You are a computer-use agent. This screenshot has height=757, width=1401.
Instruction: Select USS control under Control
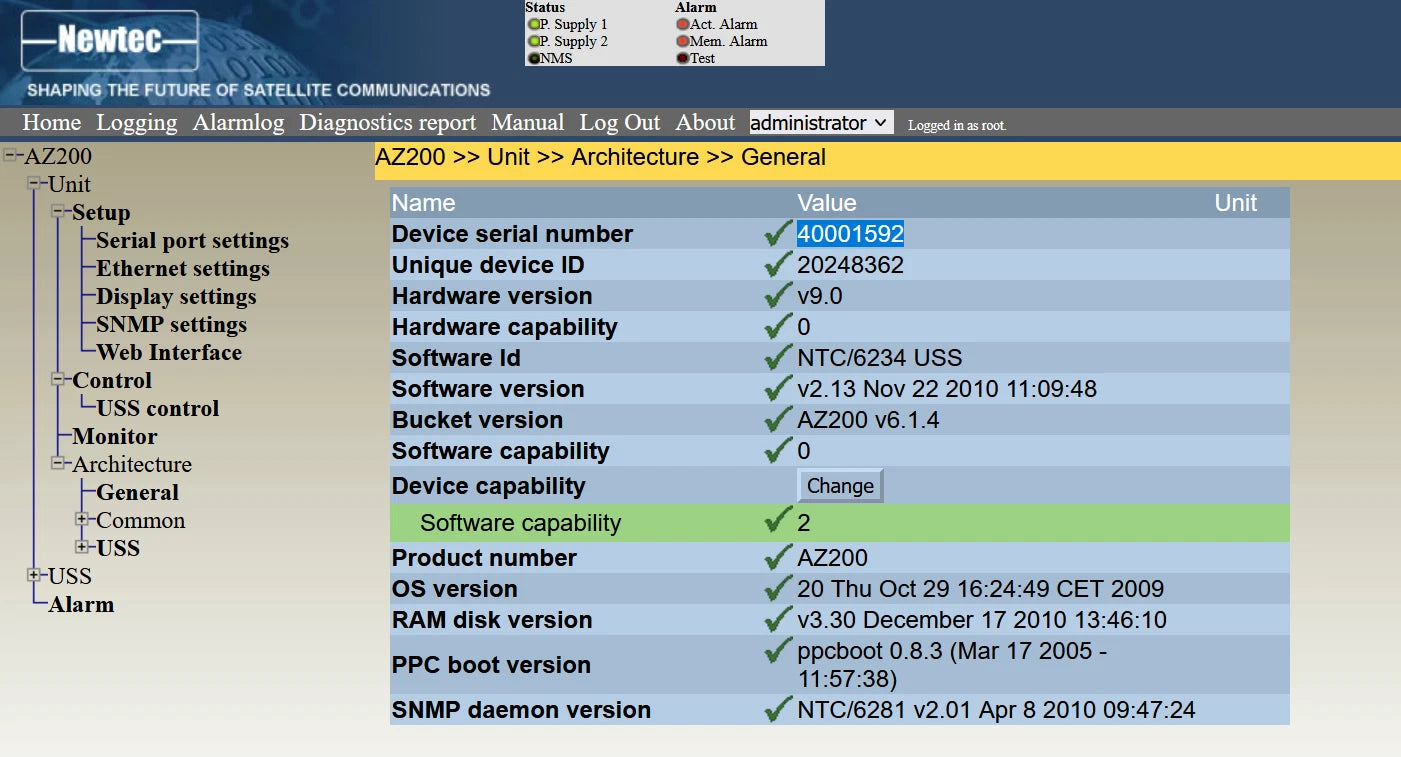[x=158, y=408]
